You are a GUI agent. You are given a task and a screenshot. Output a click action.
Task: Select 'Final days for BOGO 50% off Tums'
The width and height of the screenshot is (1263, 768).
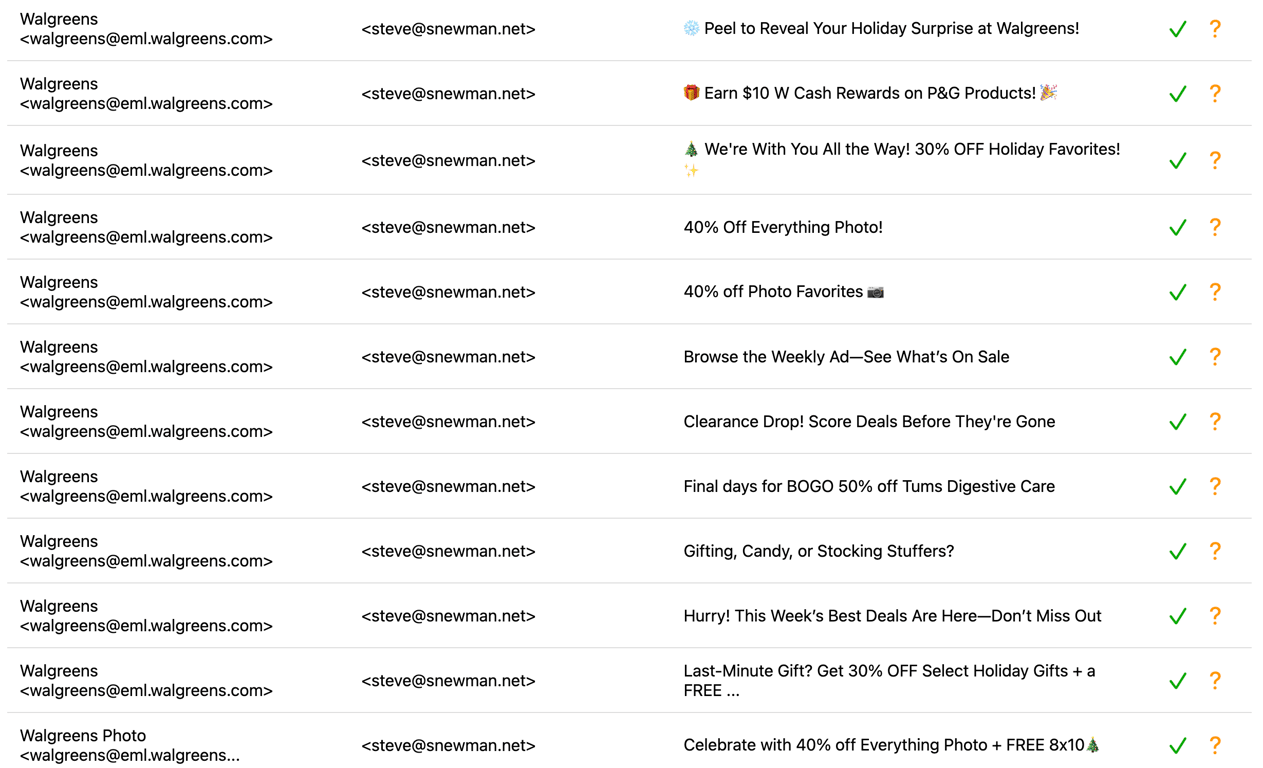pos(869,487)
